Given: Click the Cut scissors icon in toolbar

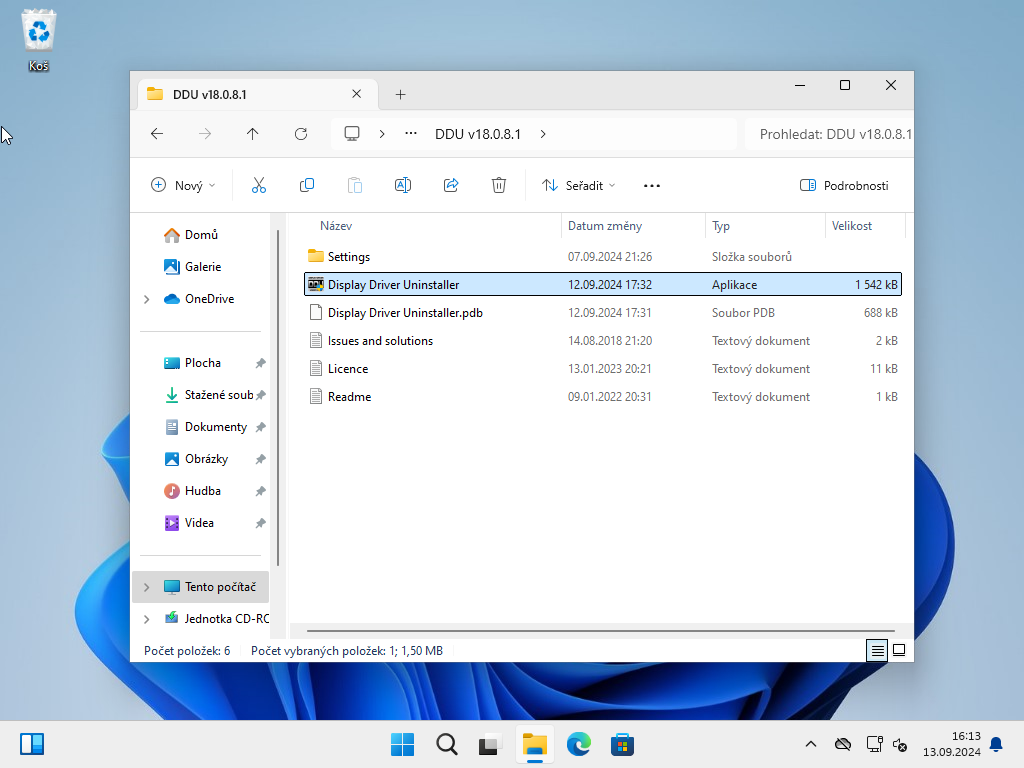Looking at the screenshot, I should coord(259,185).
